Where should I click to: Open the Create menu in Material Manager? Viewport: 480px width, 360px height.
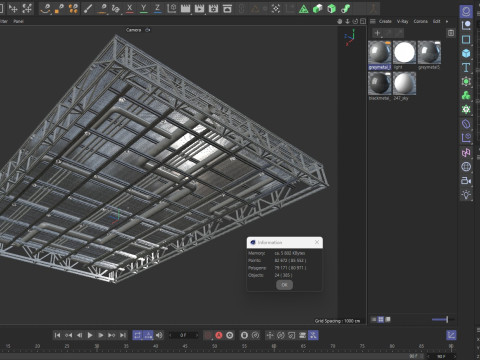385,21
